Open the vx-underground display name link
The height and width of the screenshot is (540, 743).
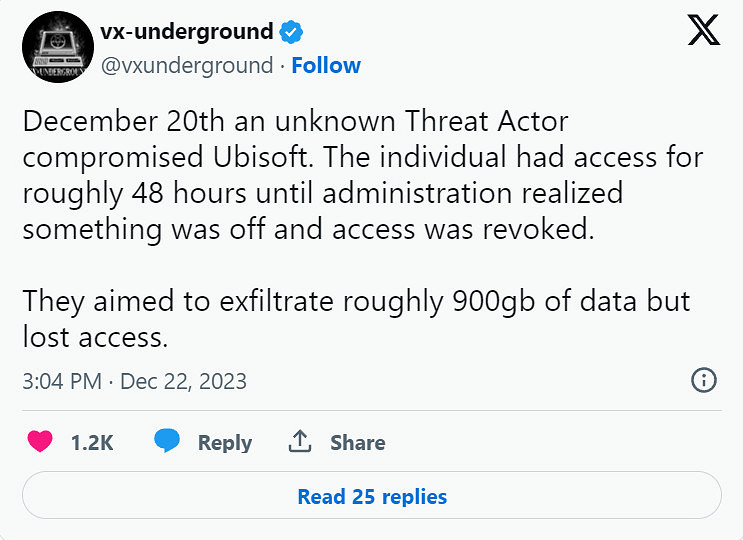click(186, 31)
